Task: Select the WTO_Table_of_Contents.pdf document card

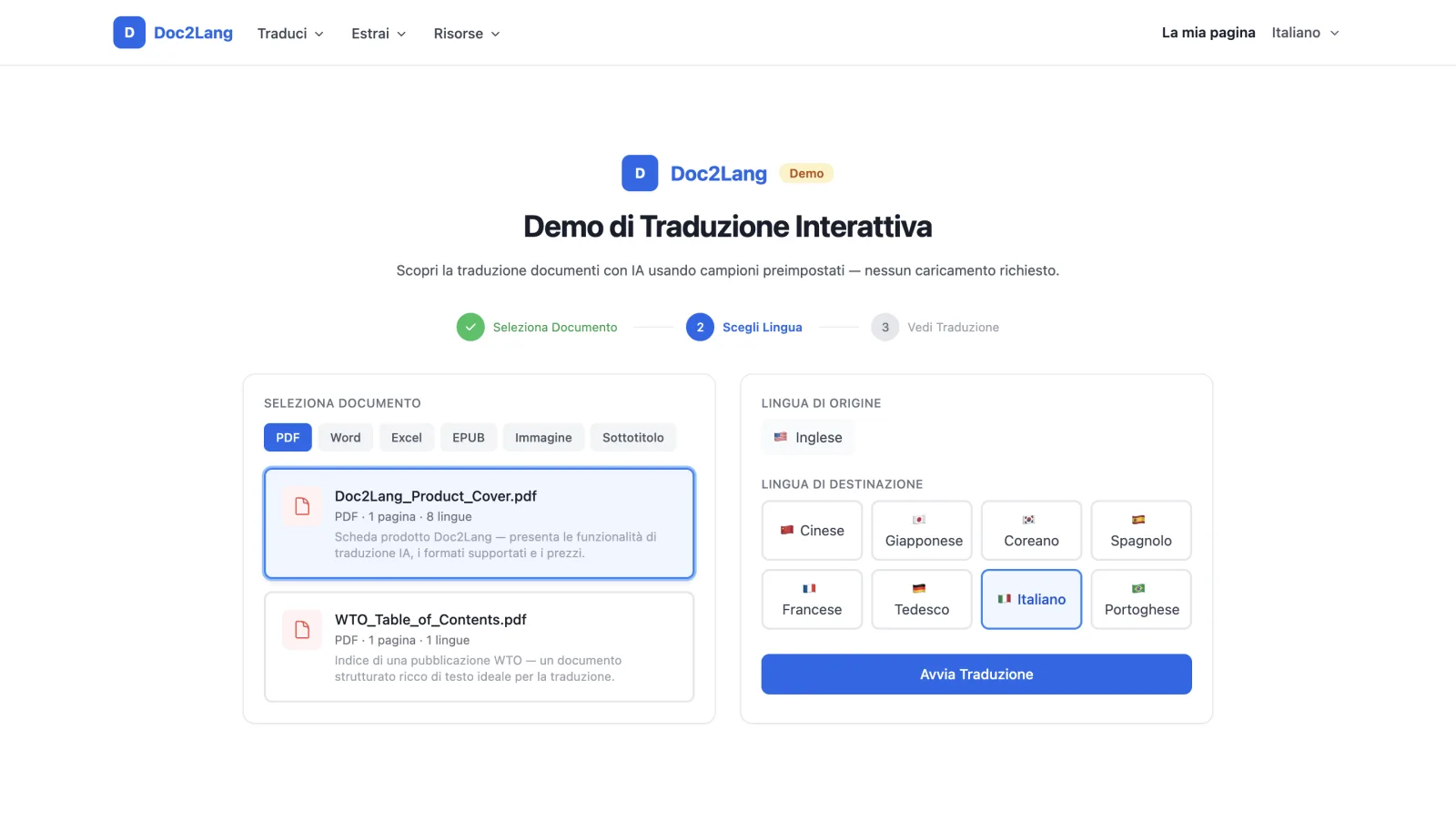Action: 479,647
